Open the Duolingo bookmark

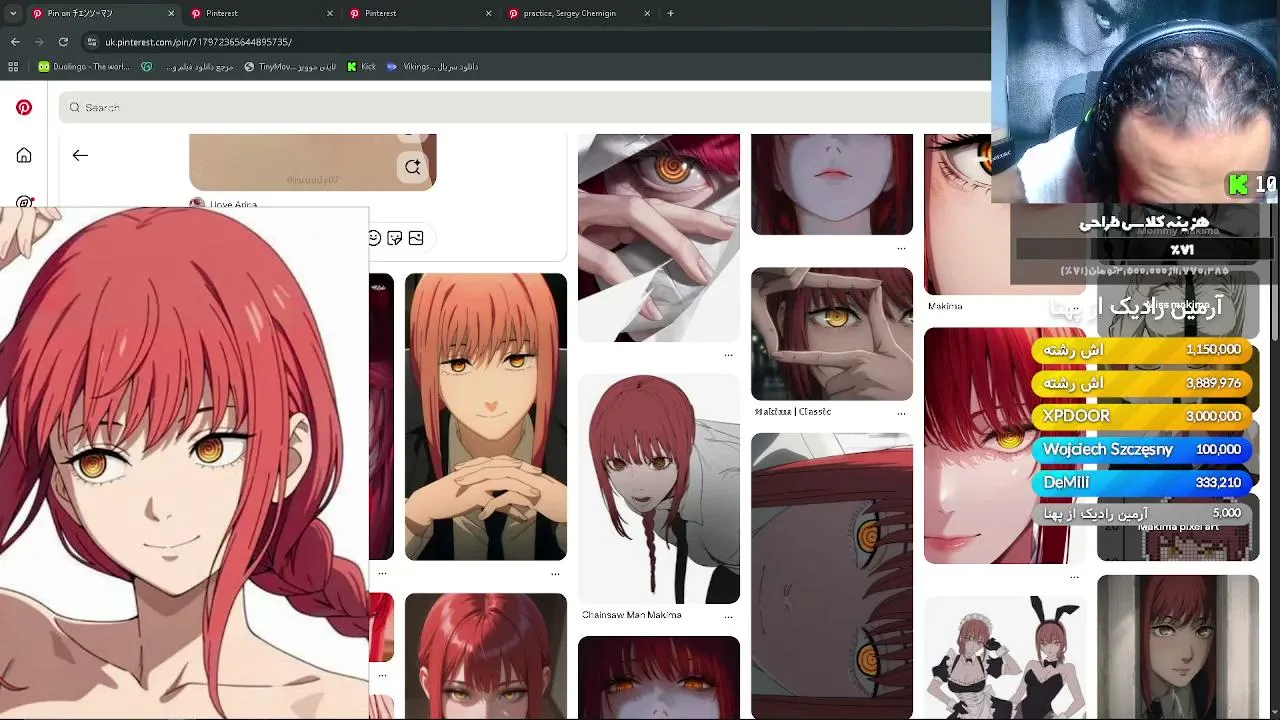84,67
